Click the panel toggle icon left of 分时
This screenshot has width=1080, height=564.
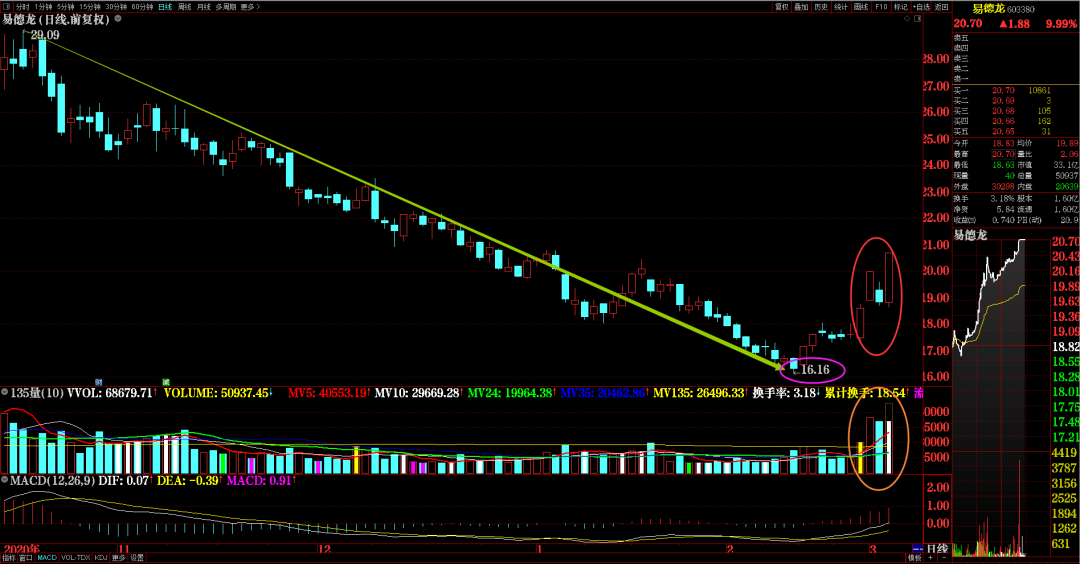[7, 6]
